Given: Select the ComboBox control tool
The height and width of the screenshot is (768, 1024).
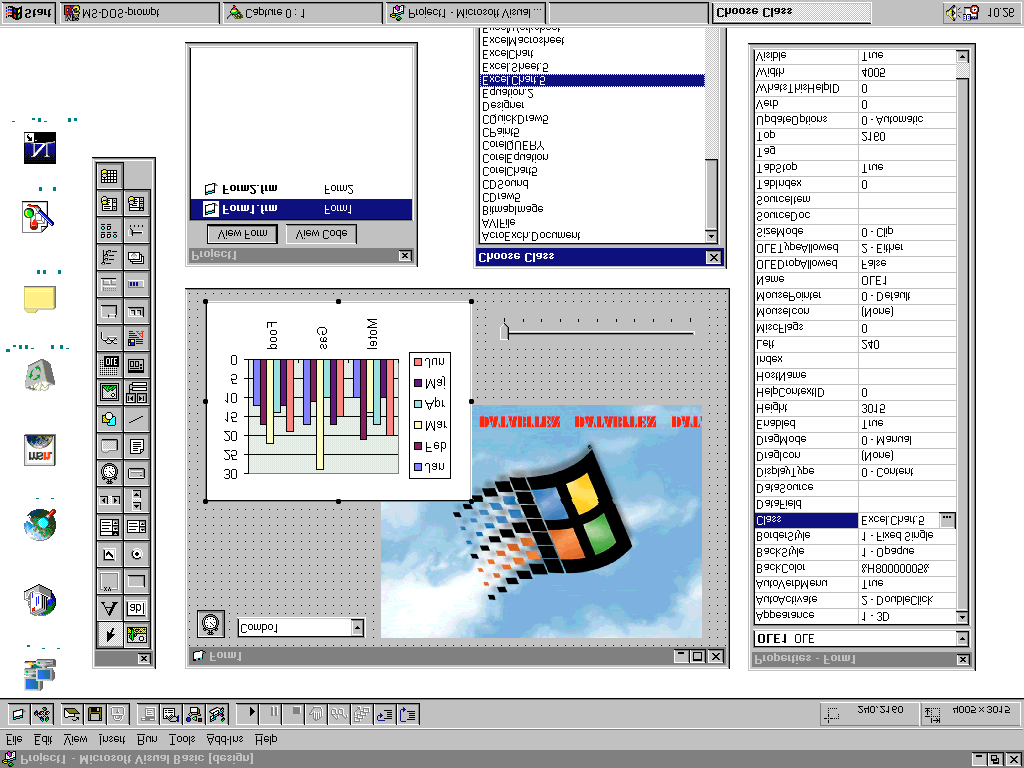Looking at the screenshot, I should pyautogui.click(x=110, y=526).
